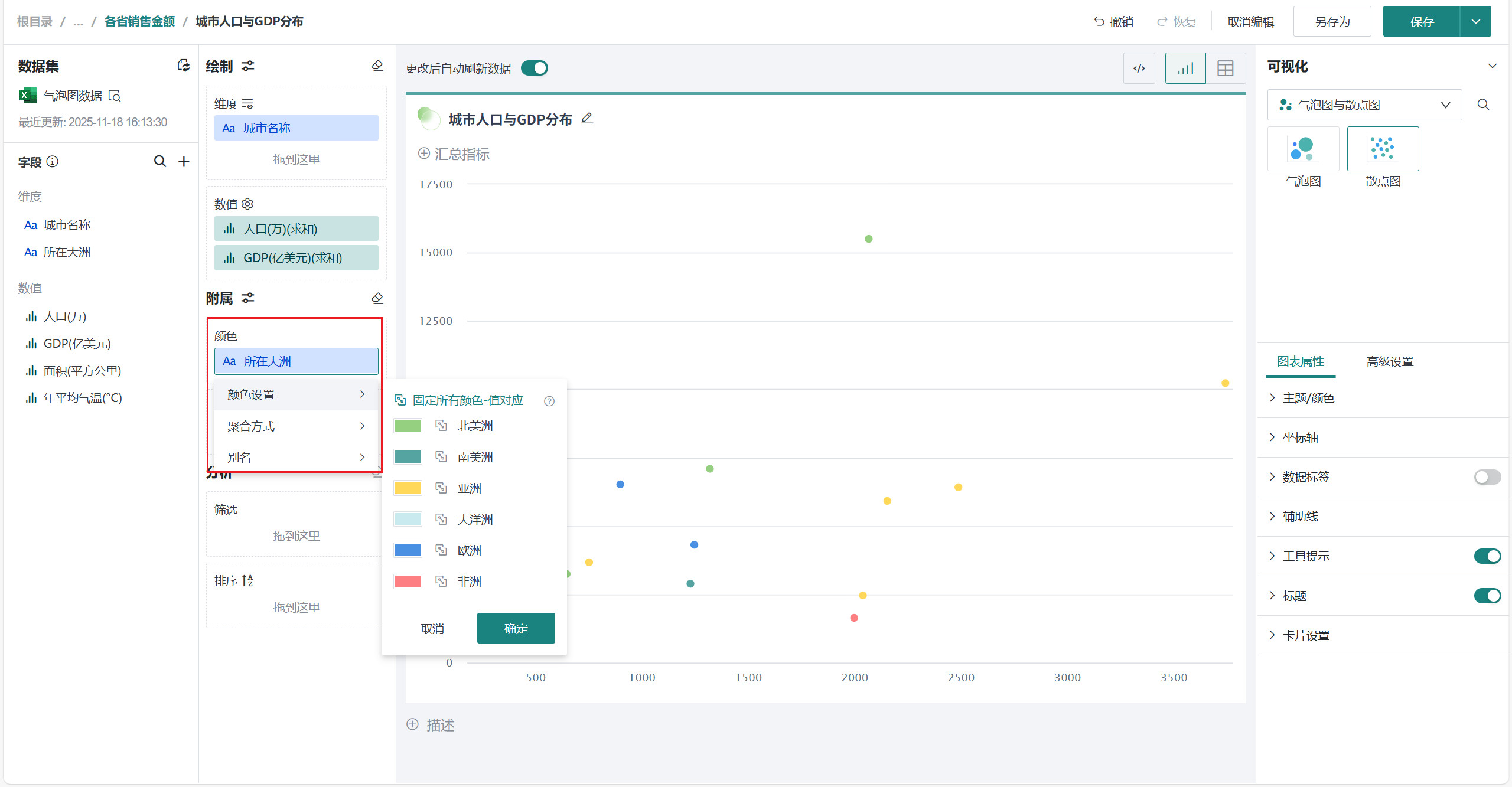
Task: Click the dataset refresh icon
Action: (x=184, y=66)
